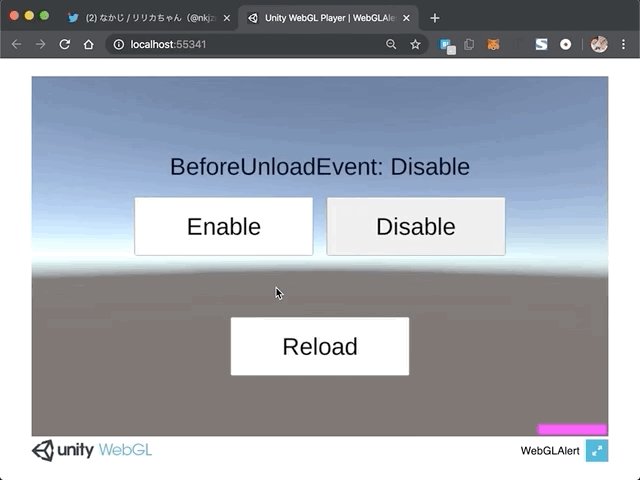
Task: Open the Chrome profile avatar
Action: tap(599, 44)
